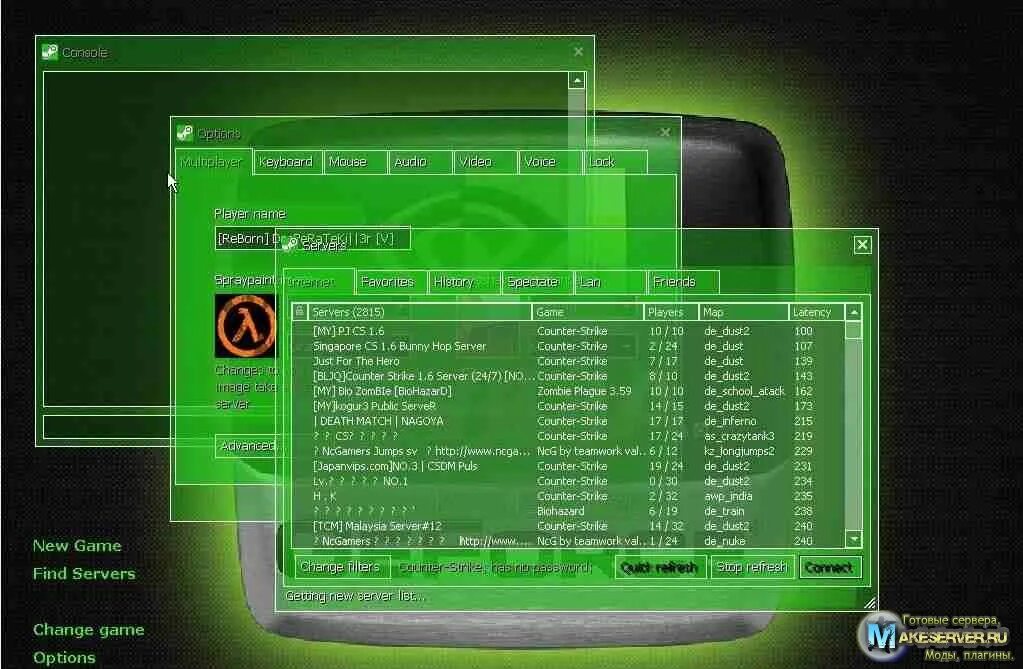Select "[TCM] Malaysia Server#12" row
Viewport: 1023px width, 669px height.
pos(569,526)
